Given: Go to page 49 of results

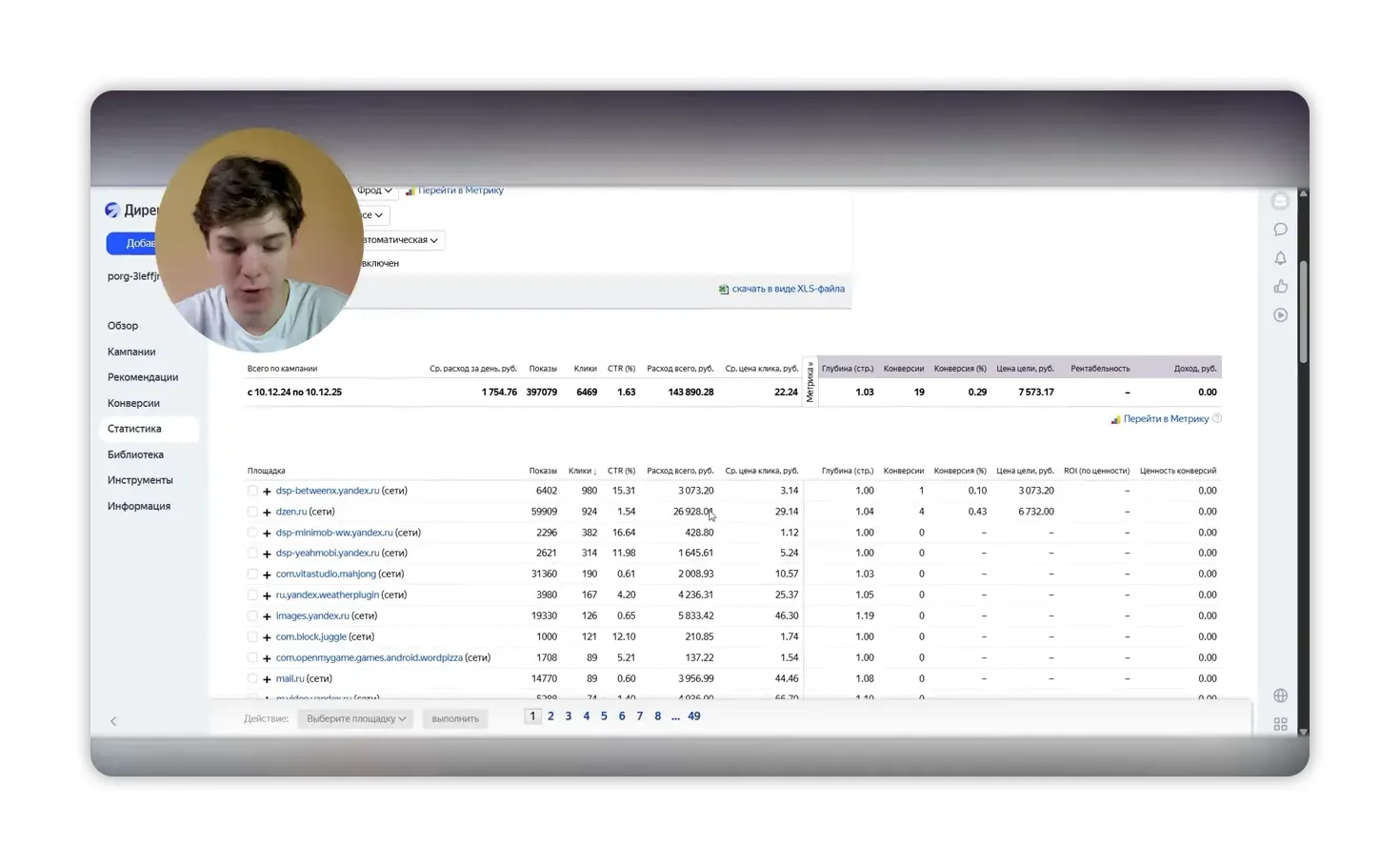Looking at the screenshot, I should 693,716.
